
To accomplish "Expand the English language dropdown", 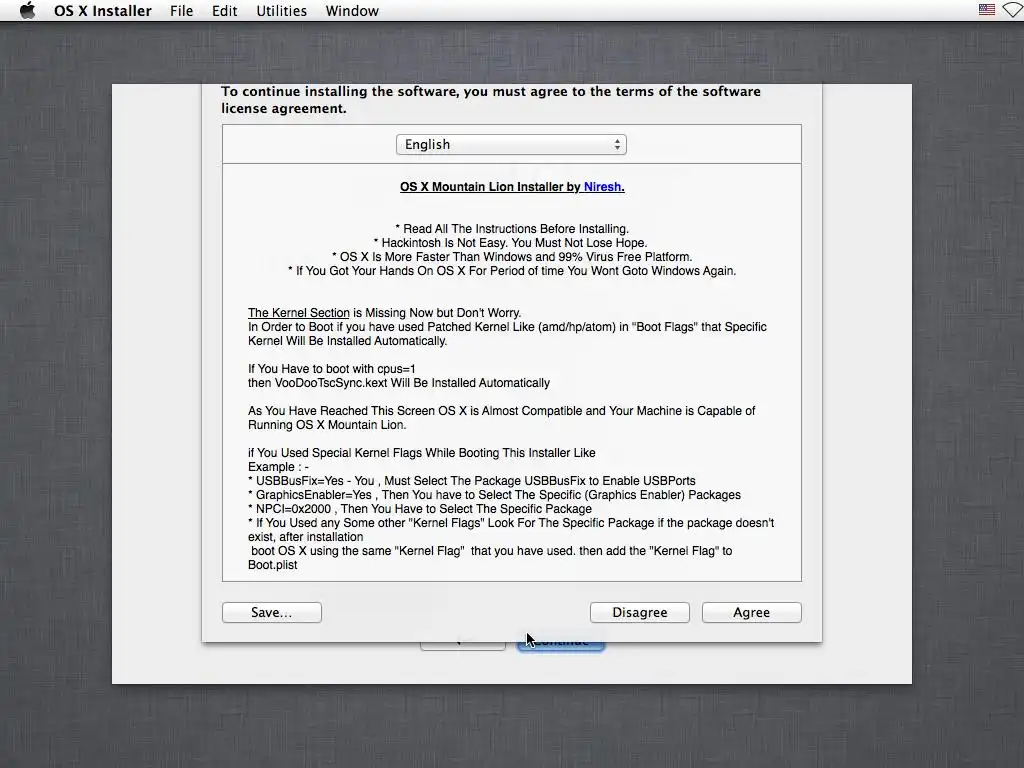I will pos(511,144).
